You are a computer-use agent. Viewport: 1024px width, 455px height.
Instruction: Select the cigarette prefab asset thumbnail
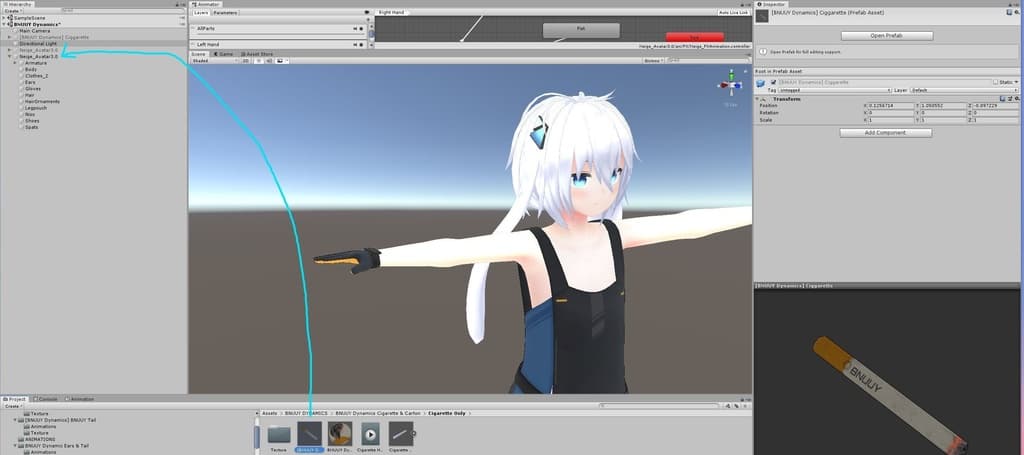[x=309, y=433]
